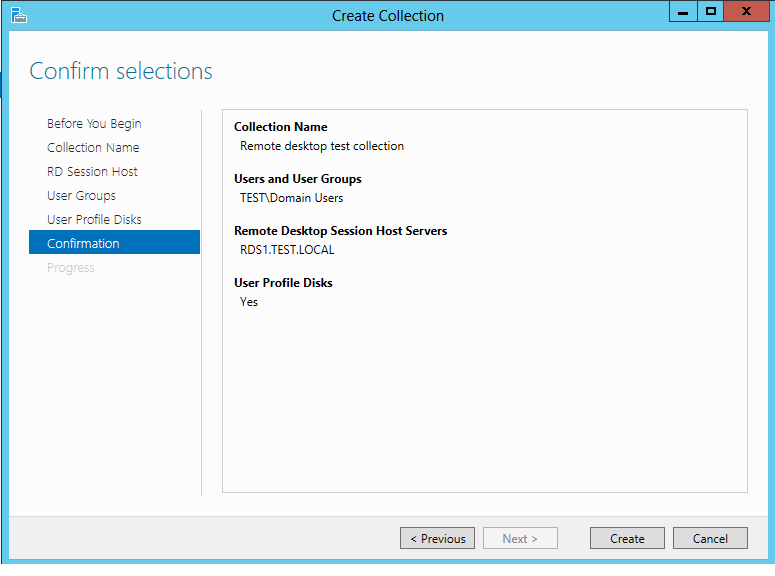Click the disabled Next button

520,538
